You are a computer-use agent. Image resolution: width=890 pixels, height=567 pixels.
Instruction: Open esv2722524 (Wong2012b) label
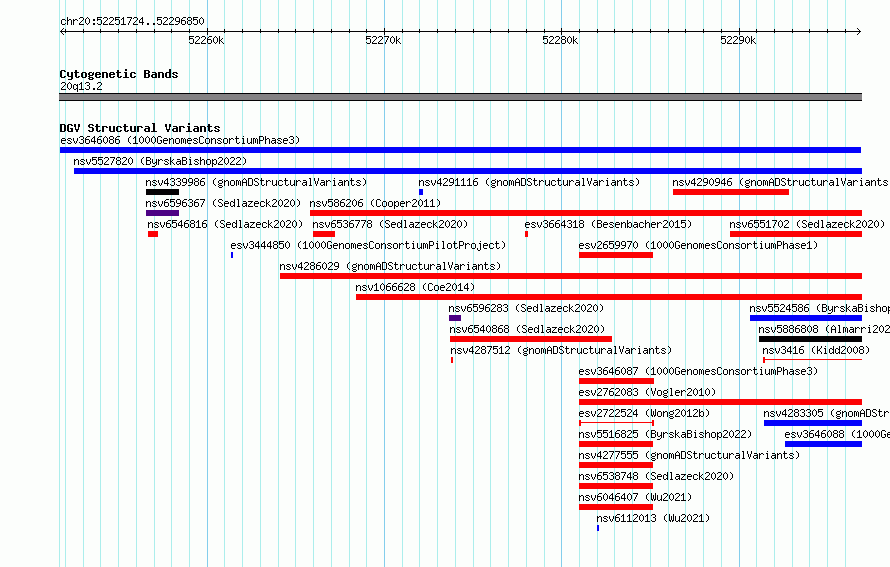tap(644, 413)
